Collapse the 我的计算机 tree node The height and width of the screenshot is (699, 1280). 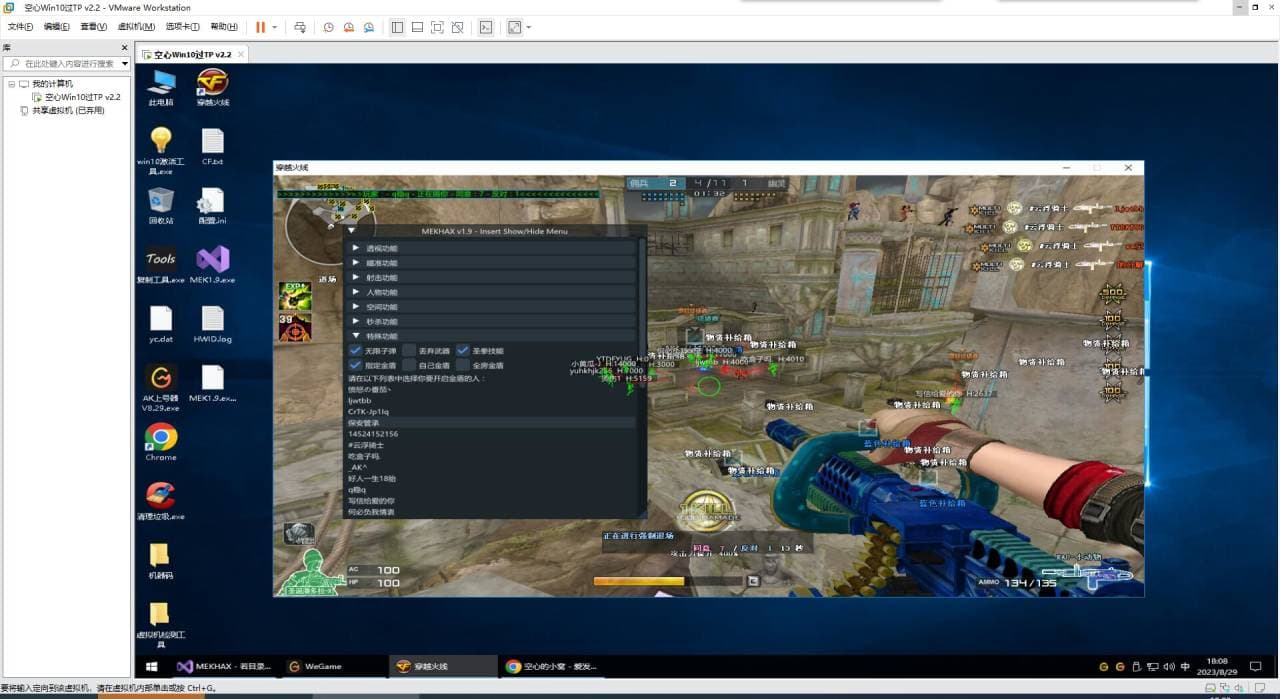(x=12, y=84)
